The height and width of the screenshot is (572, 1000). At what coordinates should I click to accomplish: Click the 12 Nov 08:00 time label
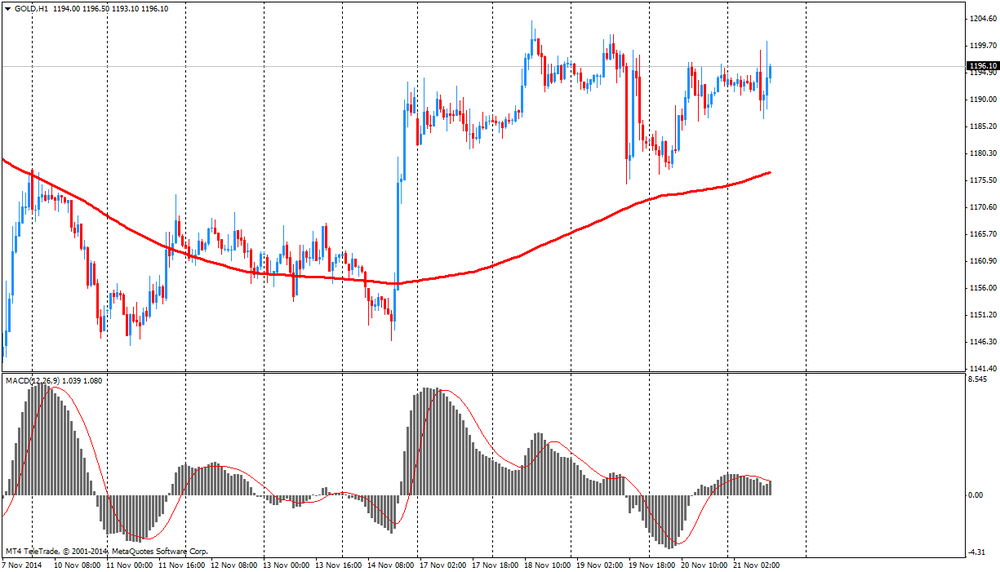point(234,565)
